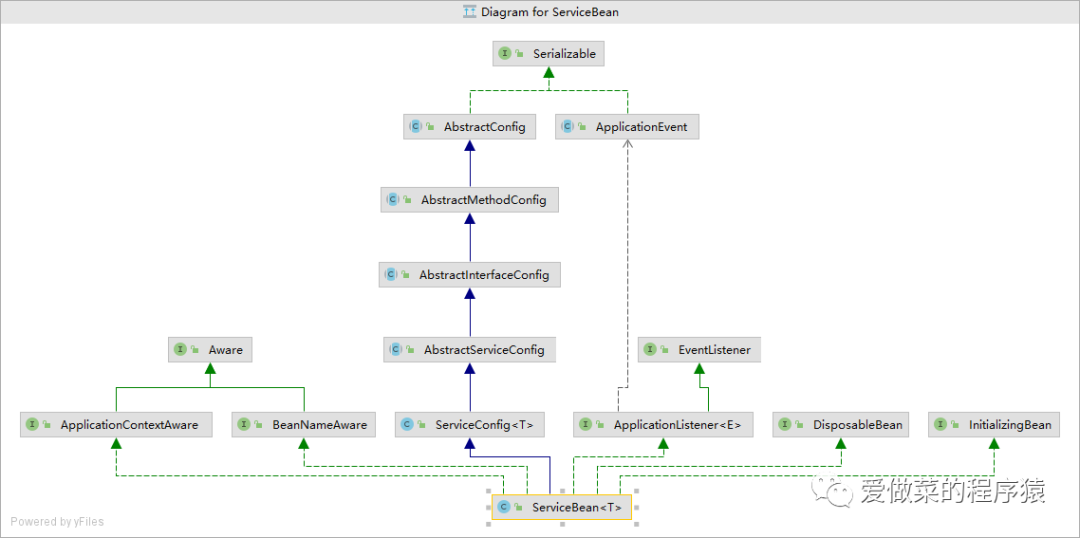Image resolution: width=1080 pixels, height=538 pixels.
Task: Select the DisposableBean interface node
Action: 840,425
